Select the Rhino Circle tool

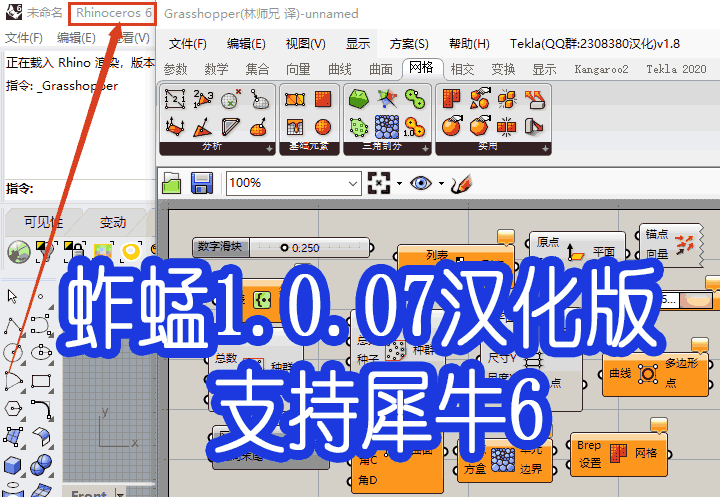click(13, 353)
